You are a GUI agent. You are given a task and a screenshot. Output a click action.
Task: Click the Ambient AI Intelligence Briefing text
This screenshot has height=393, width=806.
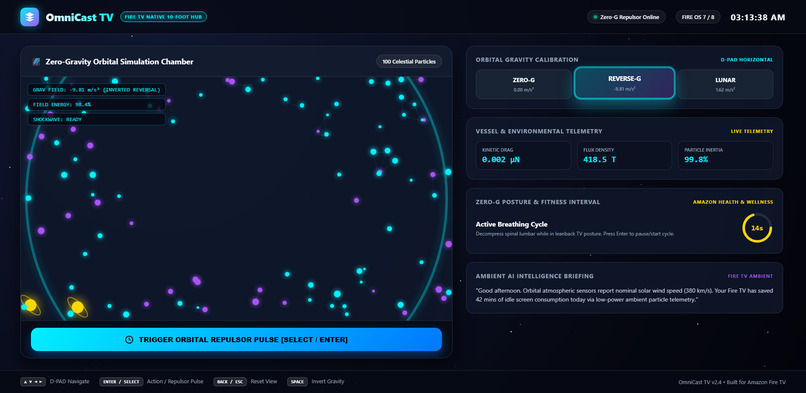[624, 294]
